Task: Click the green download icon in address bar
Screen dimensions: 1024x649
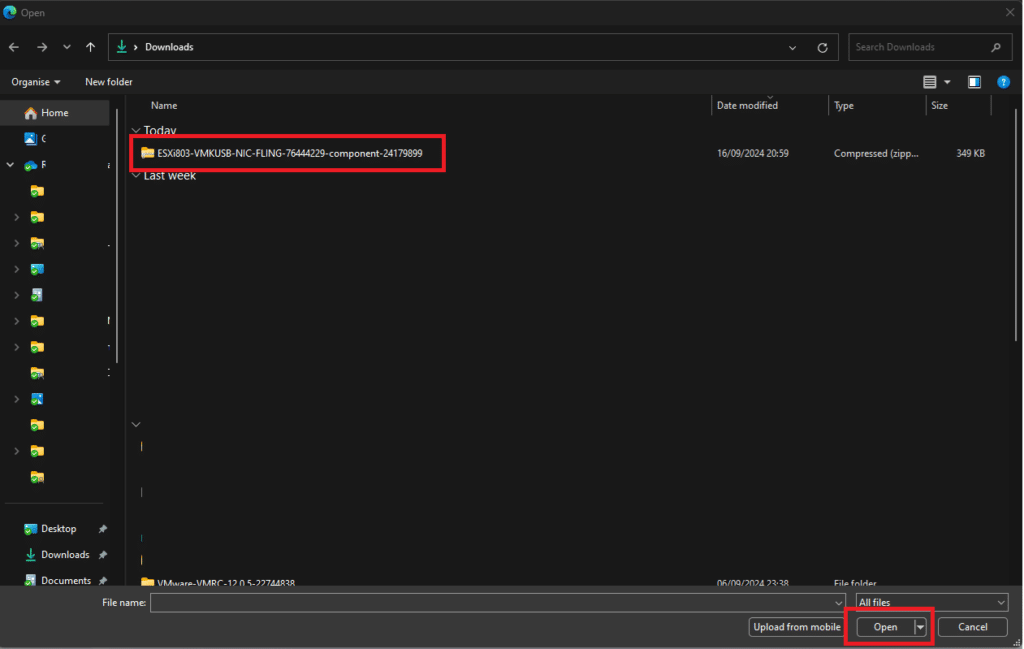Action: (x=121, y=47)
